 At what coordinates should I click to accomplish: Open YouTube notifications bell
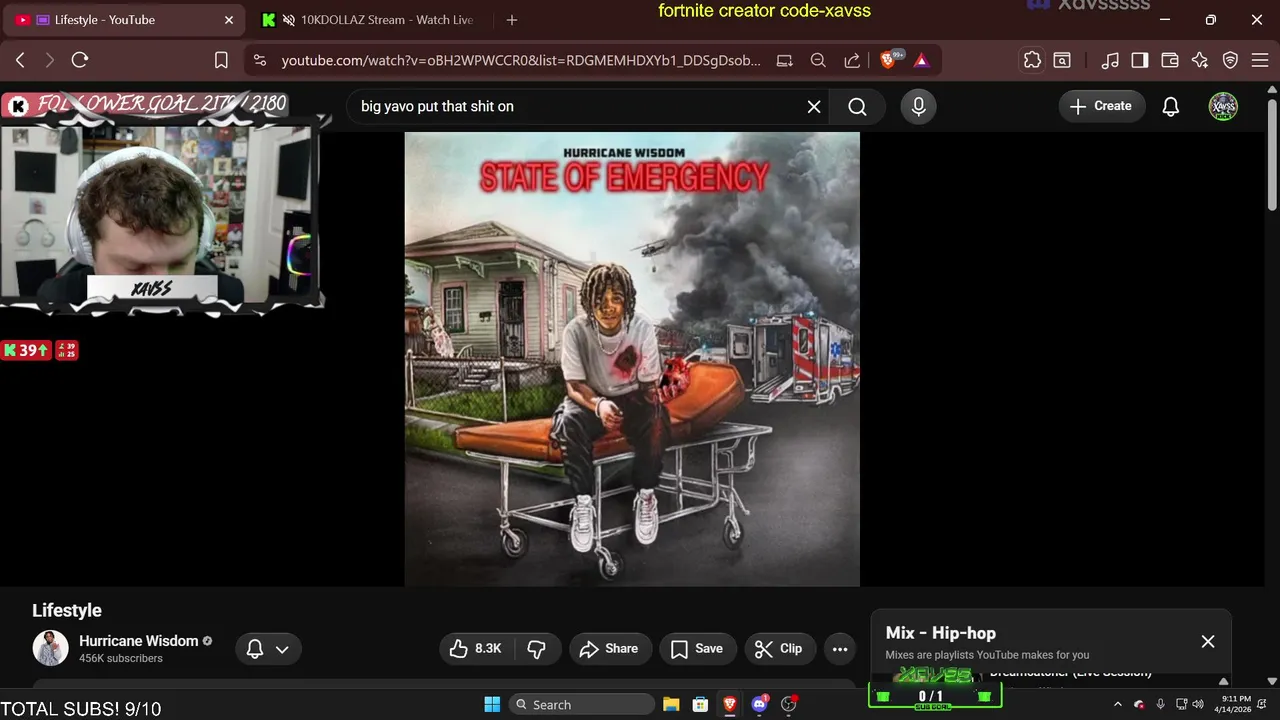tap(1170, 106)
